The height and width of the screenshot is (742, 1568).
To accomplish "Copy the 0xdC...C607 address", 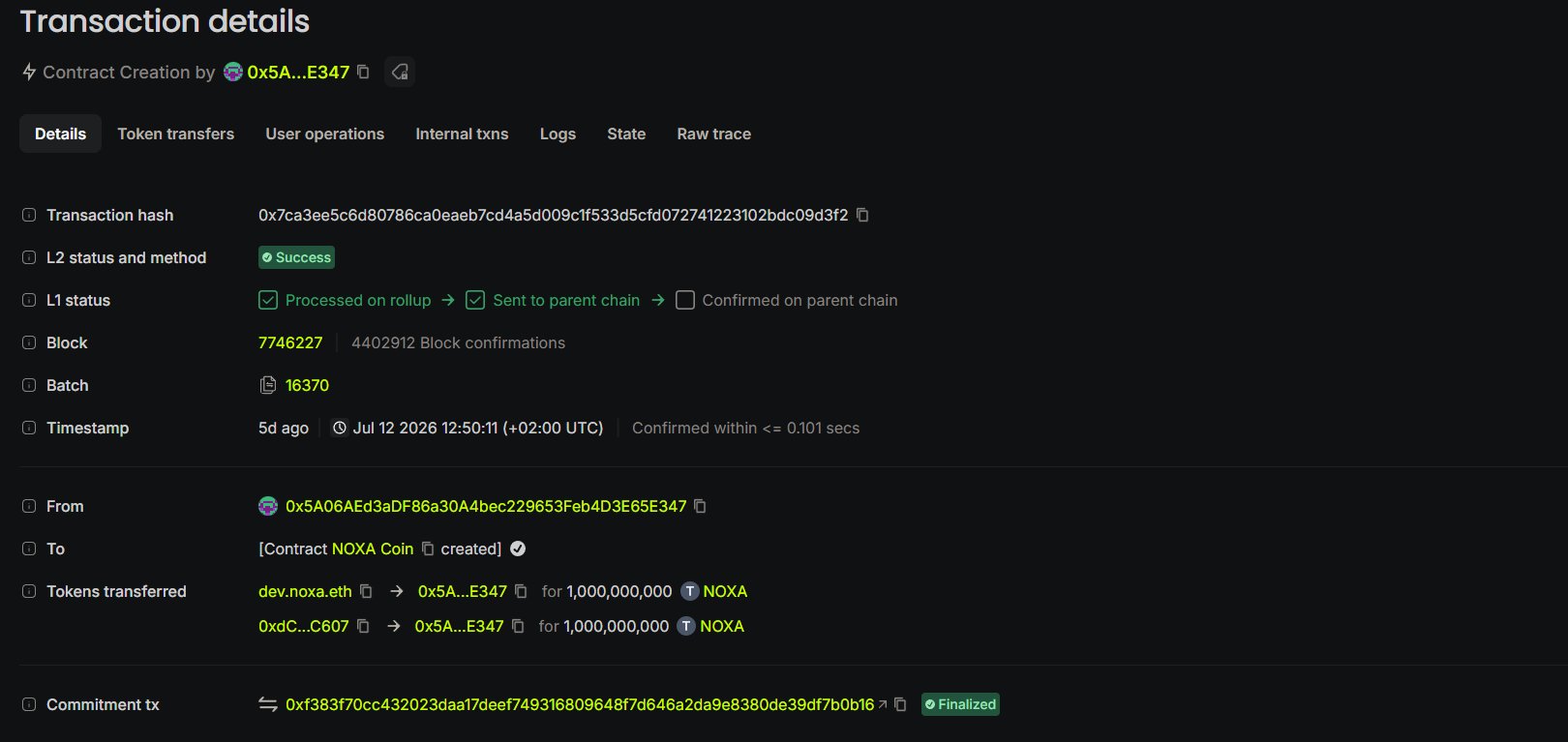I will [363, 626].
